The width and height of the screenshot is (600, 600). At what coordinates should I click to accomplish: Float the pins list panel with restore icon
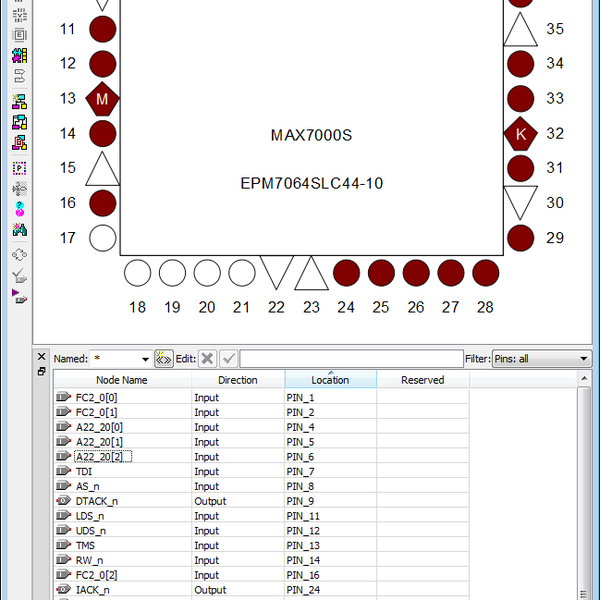pyautogui.click(x=42, y=371)
